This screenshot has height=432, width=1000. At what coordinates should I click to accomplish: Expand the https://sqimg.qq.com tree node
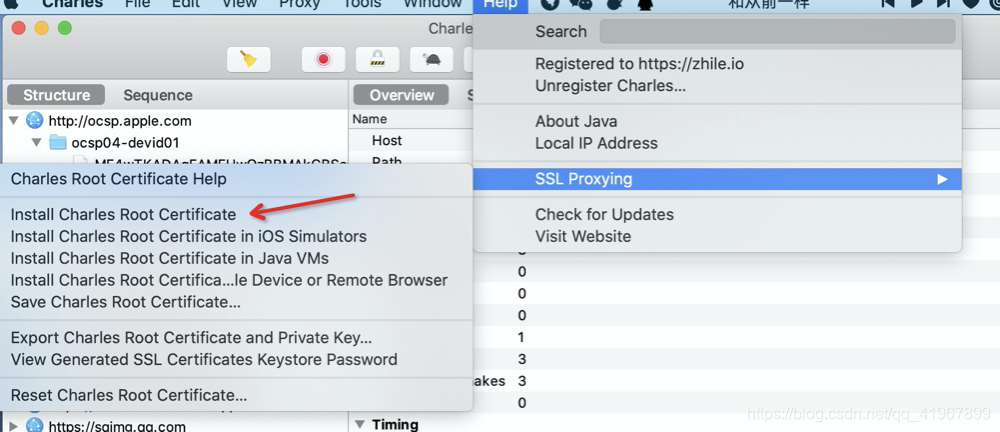[13, 426]
